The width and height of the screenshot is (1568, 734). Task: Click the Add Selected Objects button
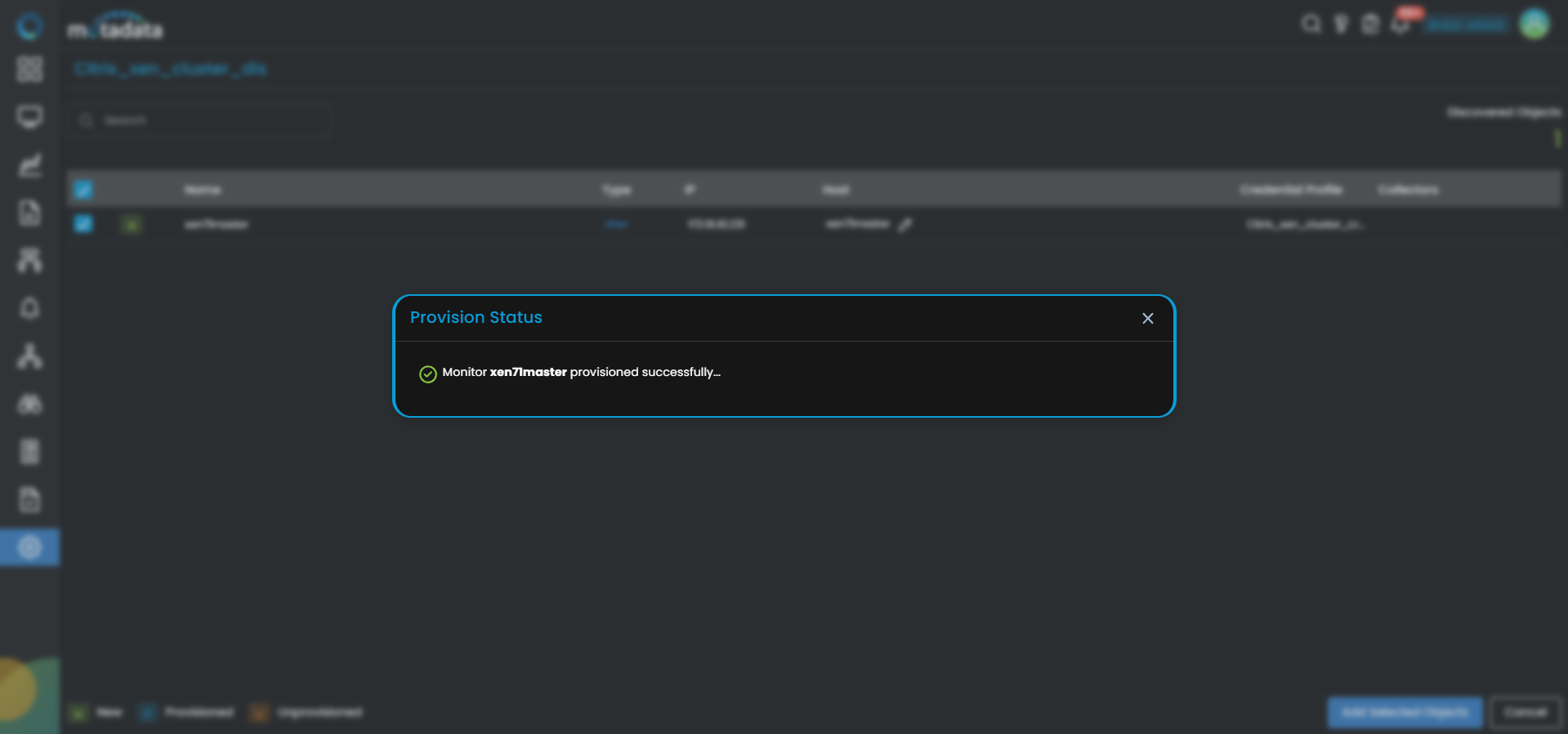coord(1405,713)
